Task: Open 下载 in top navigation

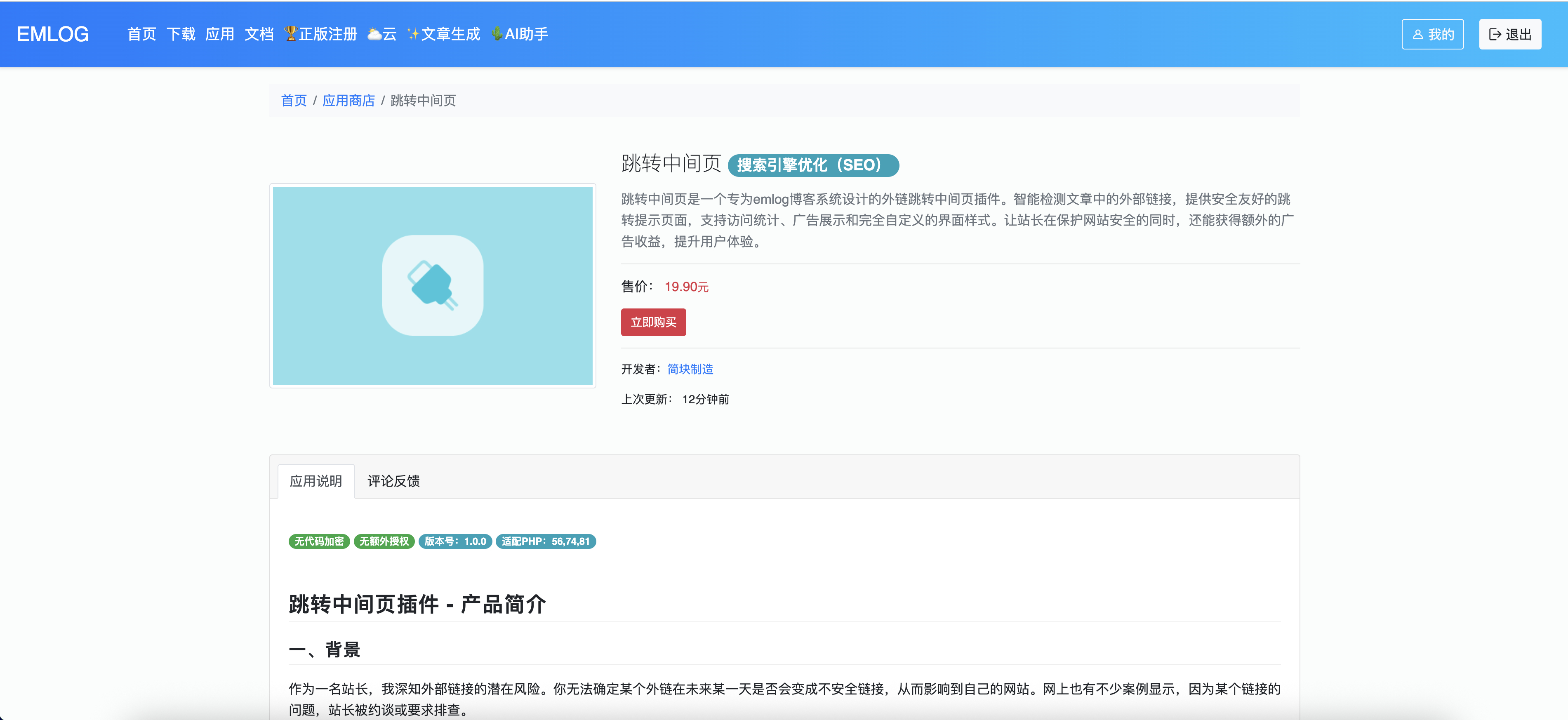Action: click(181, 34)
